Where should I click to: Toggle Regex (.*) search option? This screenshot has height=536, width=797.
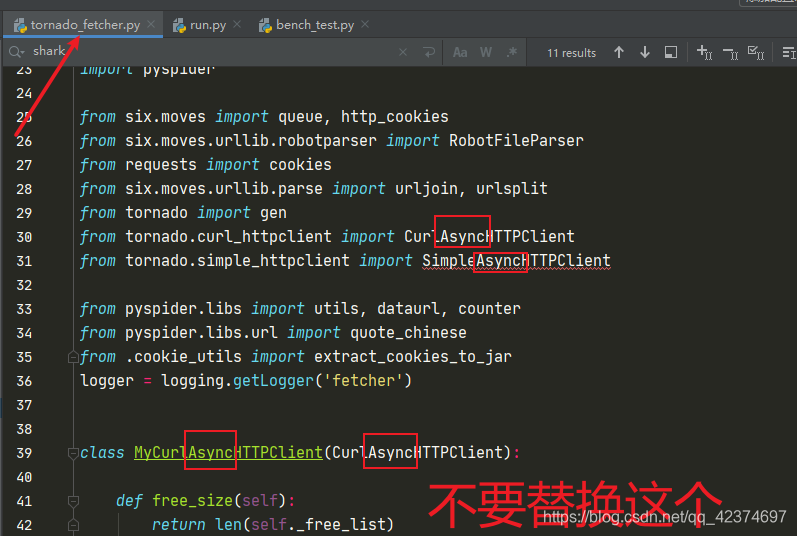click(x=512, y=52)
